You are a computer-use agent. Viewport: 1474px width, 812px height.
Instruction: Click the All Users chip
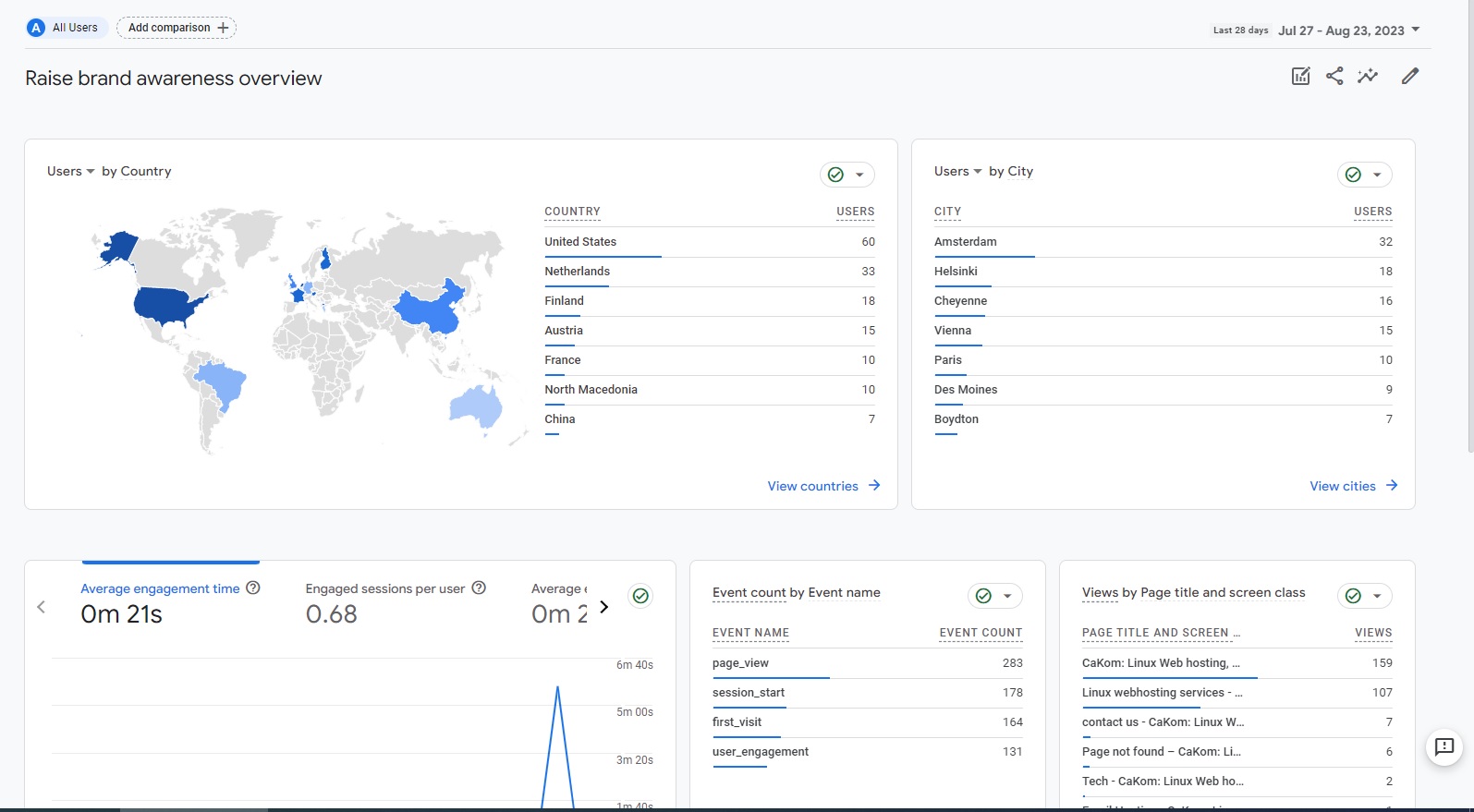[67, 28]
